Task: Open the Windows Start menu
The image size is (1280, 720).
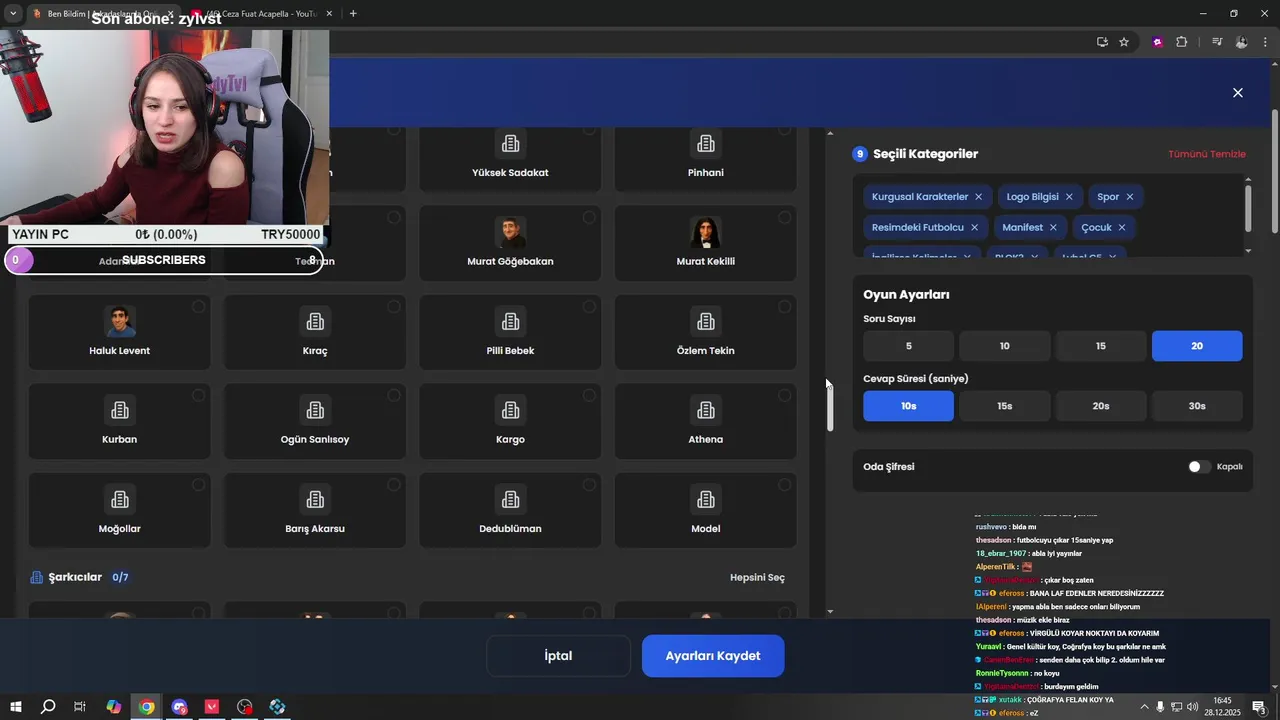Action: [x=15, y=707]
